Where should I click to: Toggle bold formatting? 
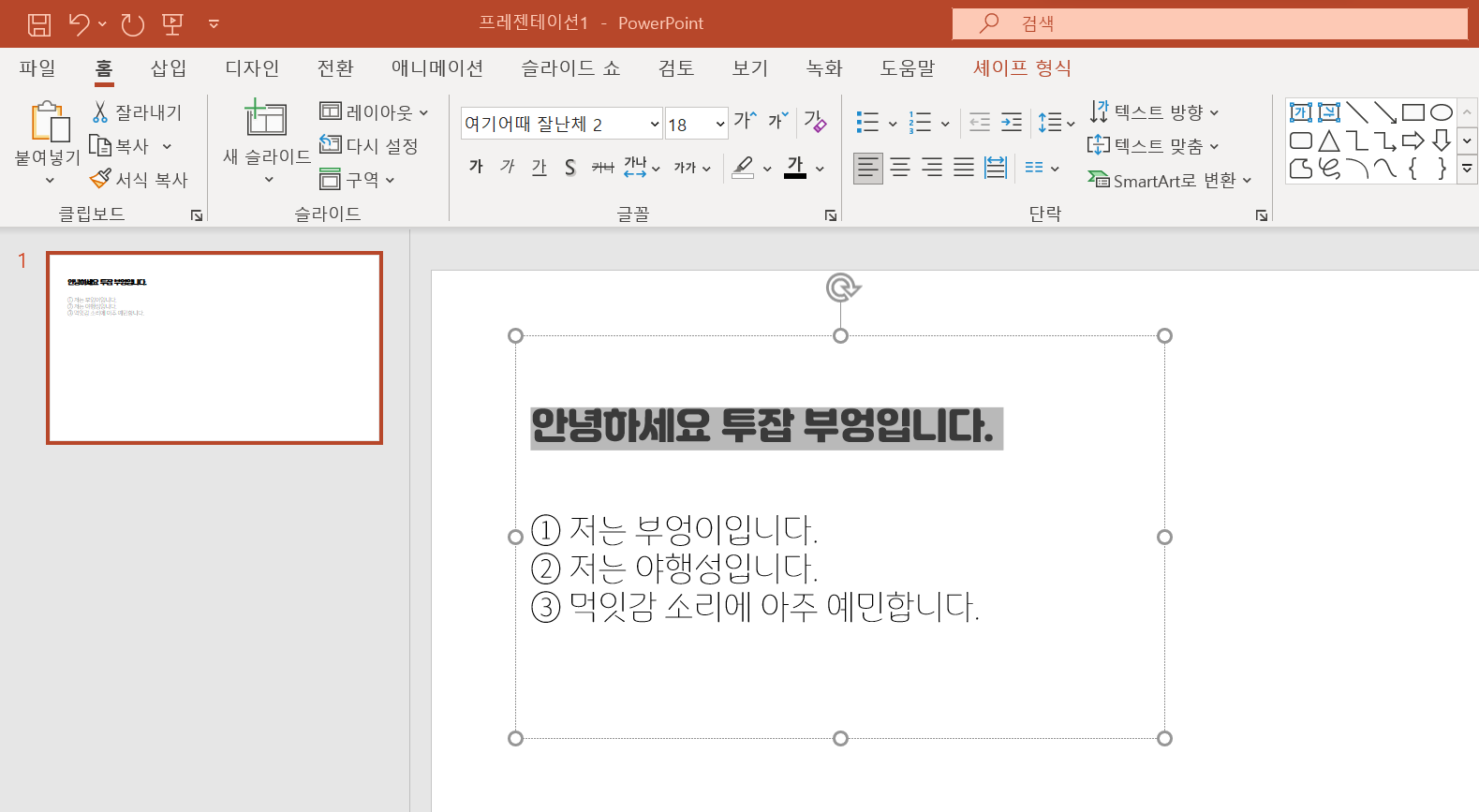476,167
